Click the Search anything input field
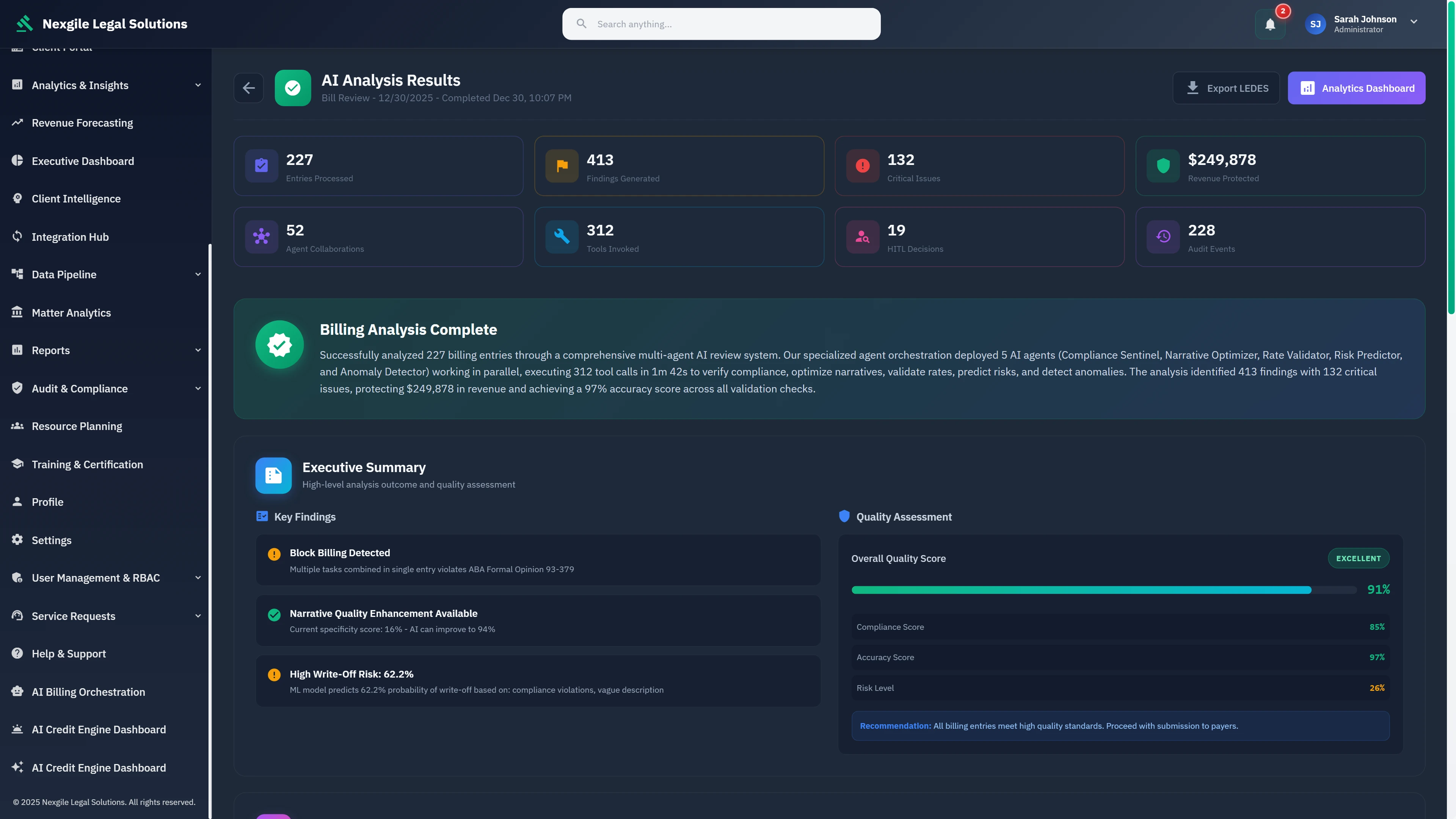This screenshot has width=1456, height=819. tap(721, 24)
